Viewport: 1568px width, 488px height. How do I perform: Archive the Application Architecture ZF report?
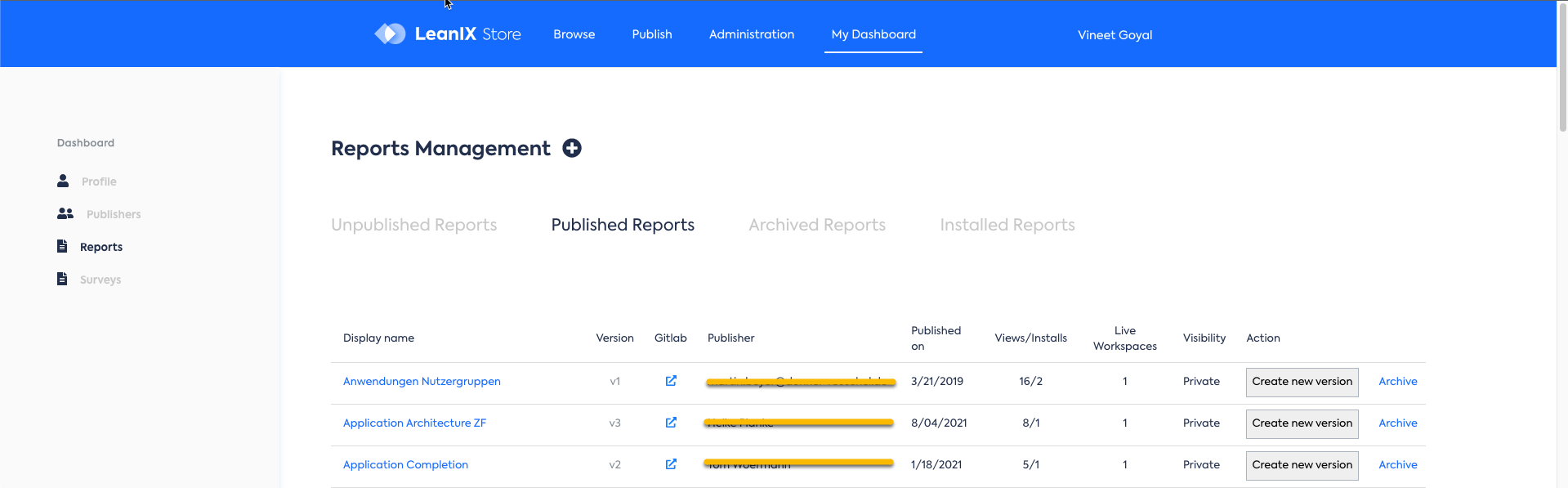1397,423
